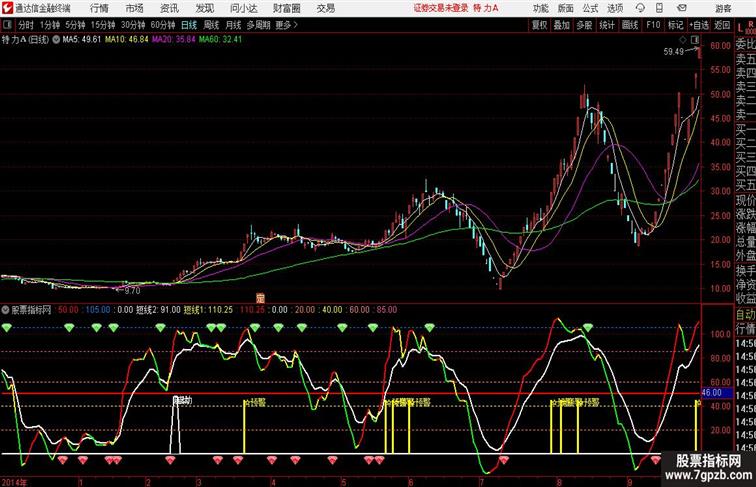Click the 特力A (日线) chart title
Screen dimensions: 756x487
tap(25, 40)
